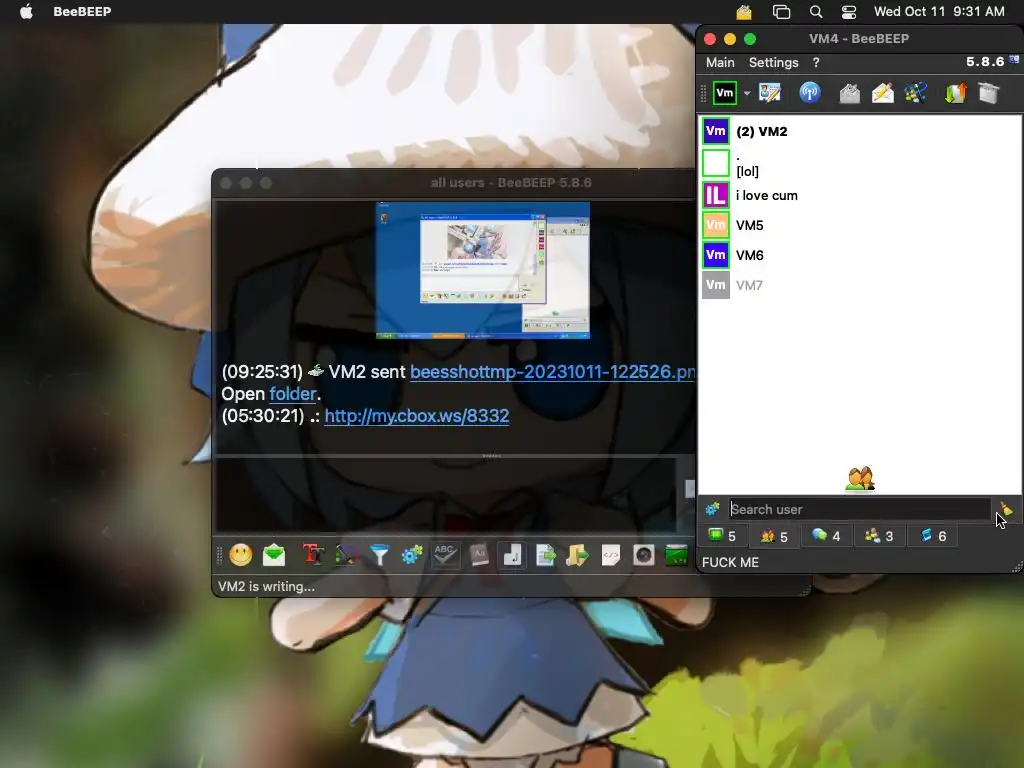Toggle the ABC spell checking button
The image size is (1024, 768).
click(445, 555)
